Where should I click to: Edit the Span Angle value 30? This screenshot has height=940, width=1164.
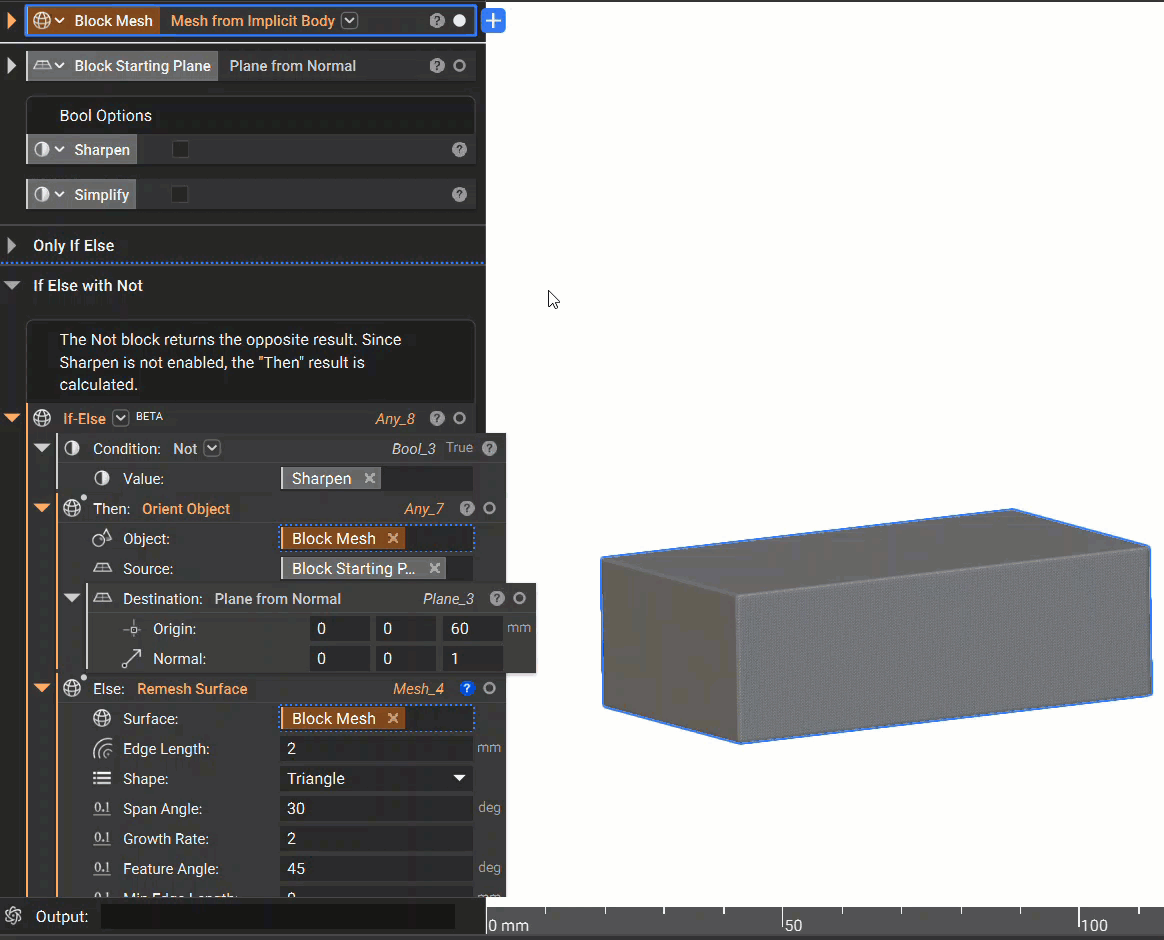[x=376, y=809]
